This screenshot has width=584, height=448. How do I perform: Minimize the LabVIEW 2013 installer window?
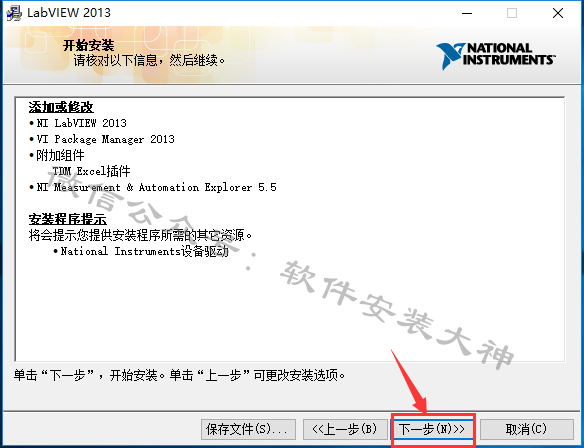(467, 13)
